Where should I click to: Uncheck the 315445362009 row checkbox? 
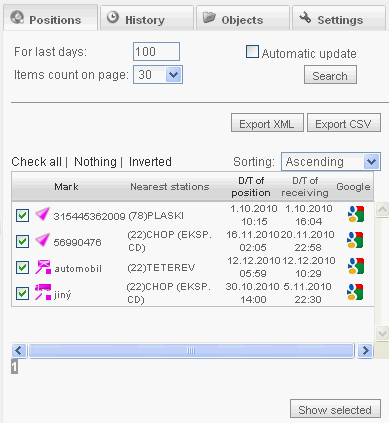pos(22,215)
